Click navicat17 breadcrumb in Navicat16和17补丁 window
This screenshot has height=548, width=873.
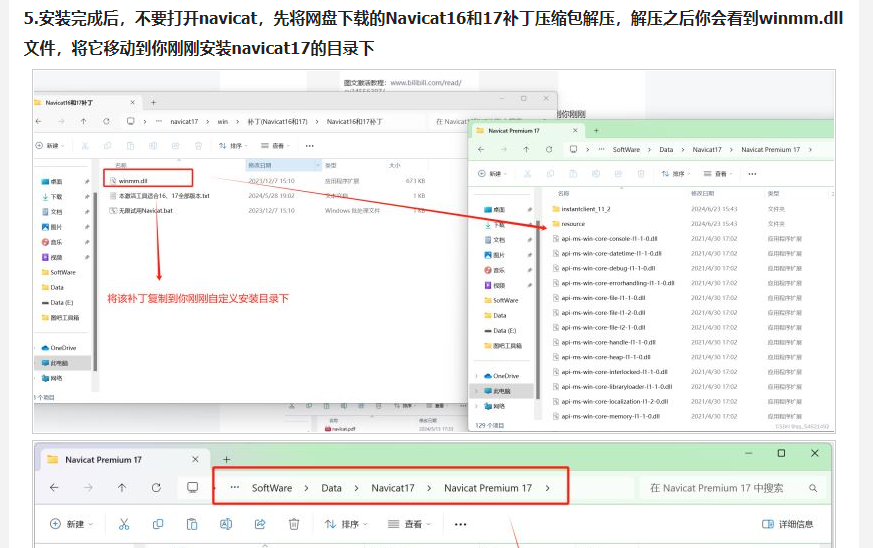[x=184, y=121]
